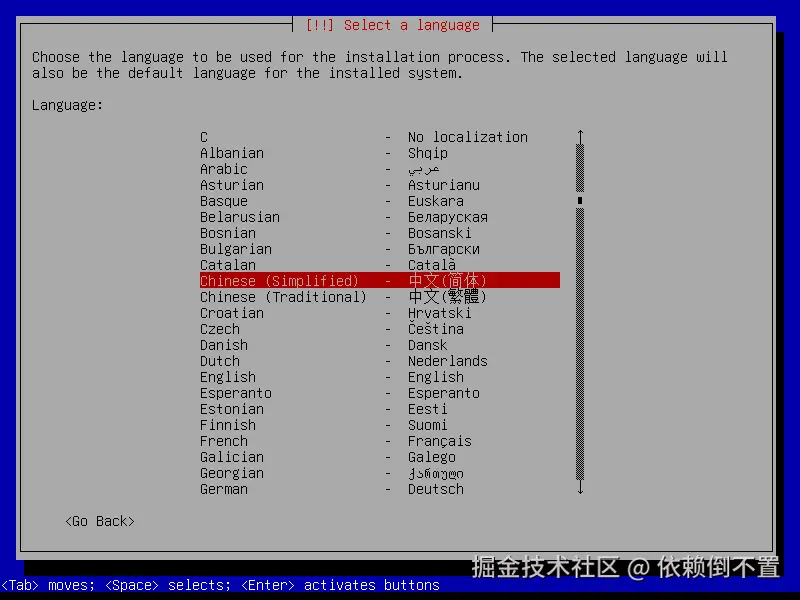Select the C - No localization row
The width and height of the screenshot is (800, 600).
pyautogui.click(x=380, y=137)
